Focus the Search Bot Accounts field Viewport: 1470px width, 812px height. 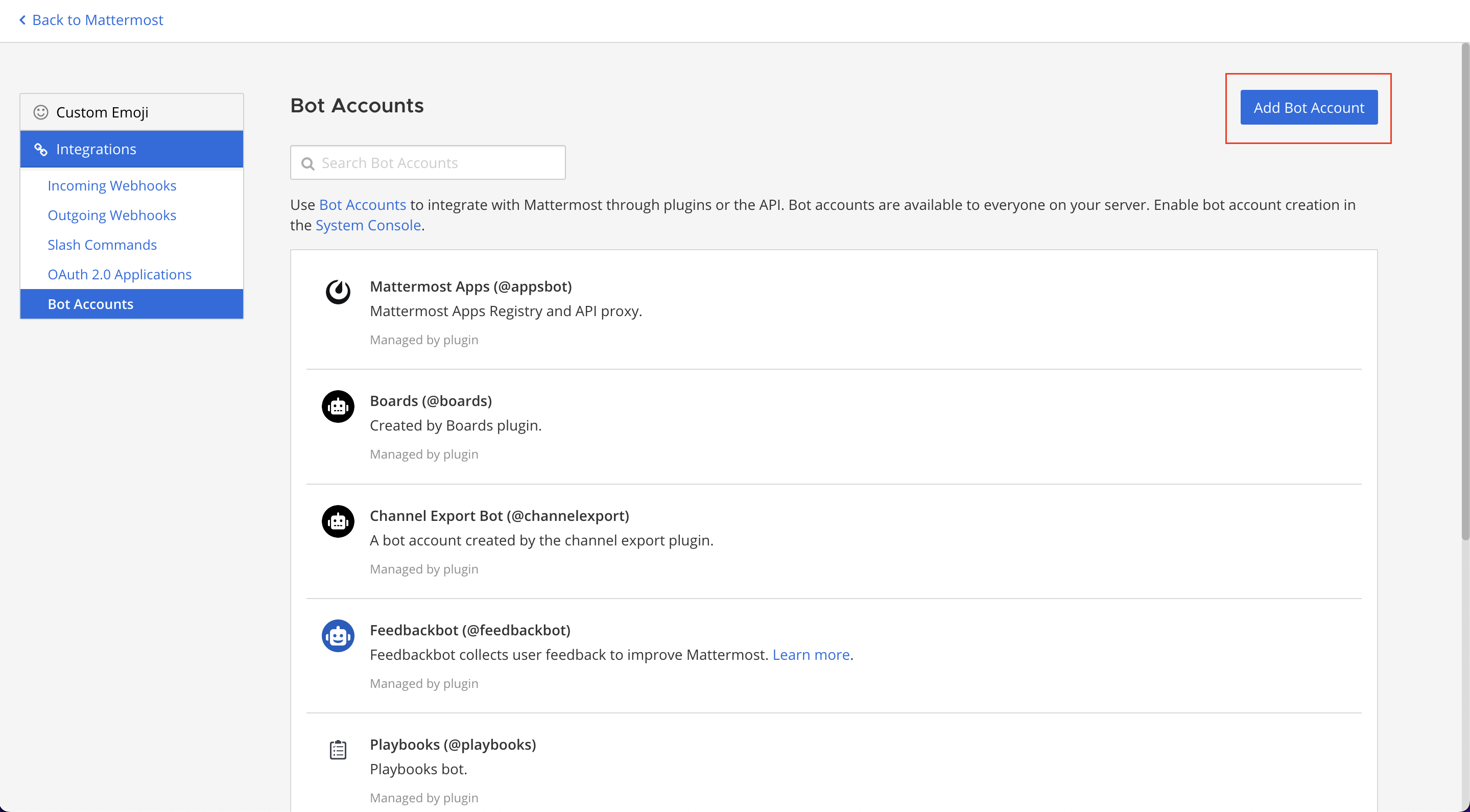click(x=428, y=162)
